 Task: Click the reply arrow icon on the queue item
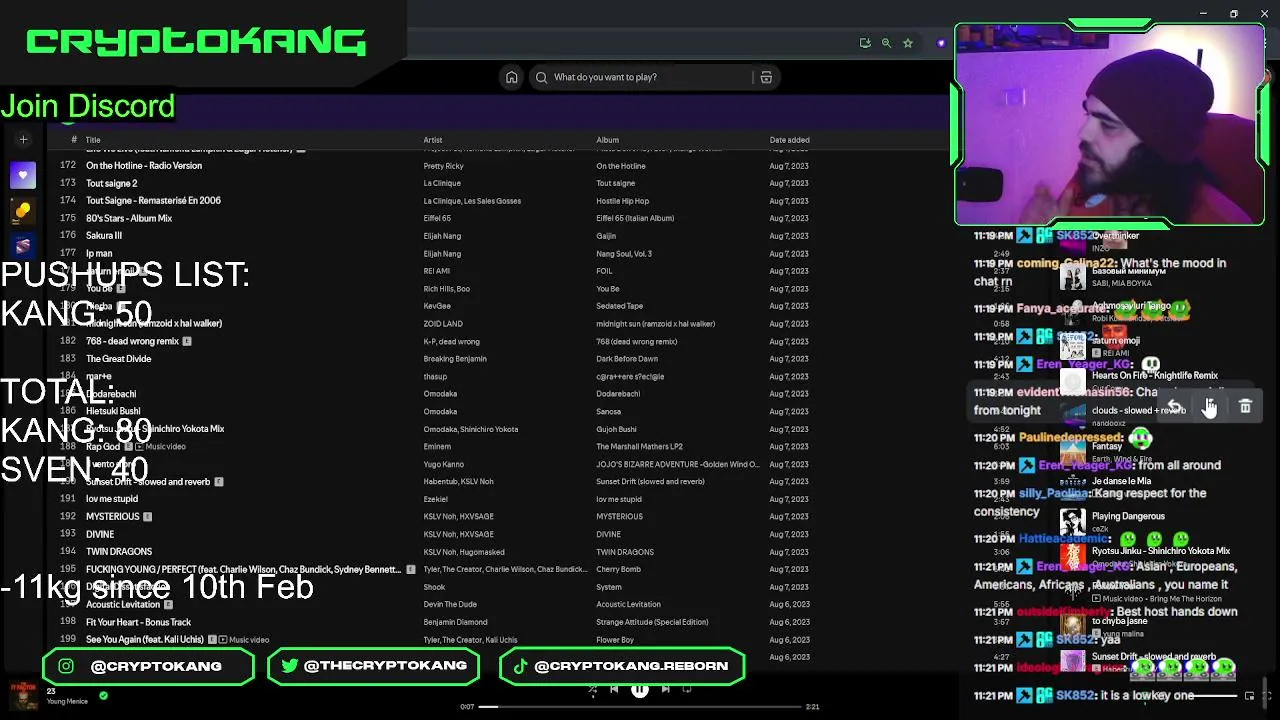pyautogui.click(x=1175, y=407)
